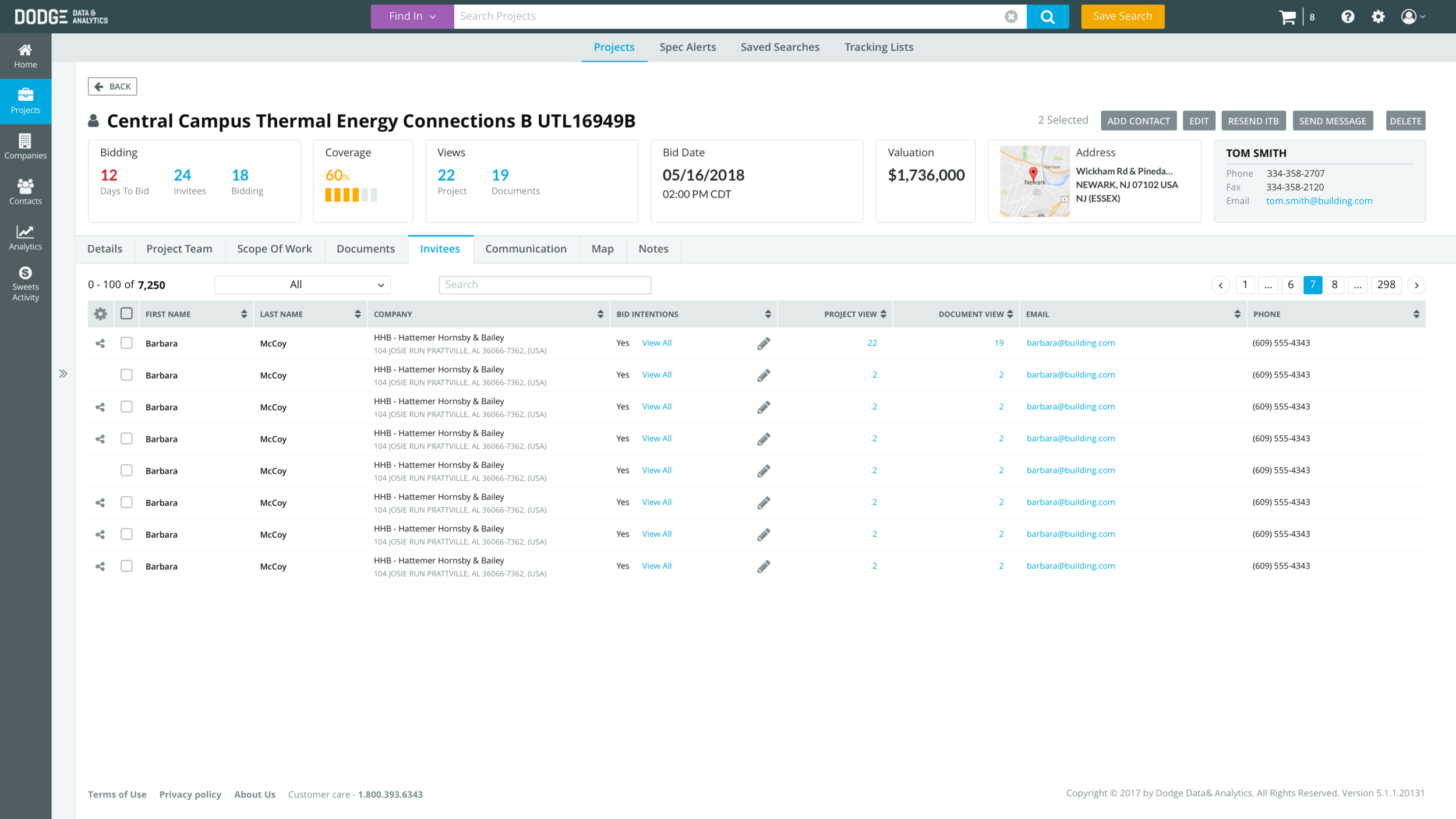1456x819 pixels.
Task: Open the shopping cart icon
Action: pyautogui.click(x=1287, y=17)
